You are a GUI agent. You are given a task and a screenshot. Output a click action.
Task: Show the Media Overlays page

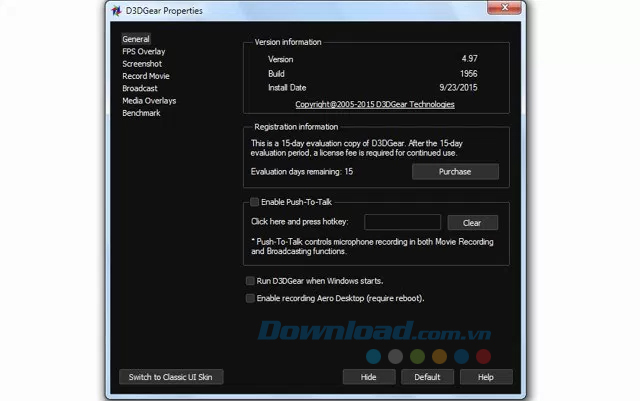coord(148,101)
